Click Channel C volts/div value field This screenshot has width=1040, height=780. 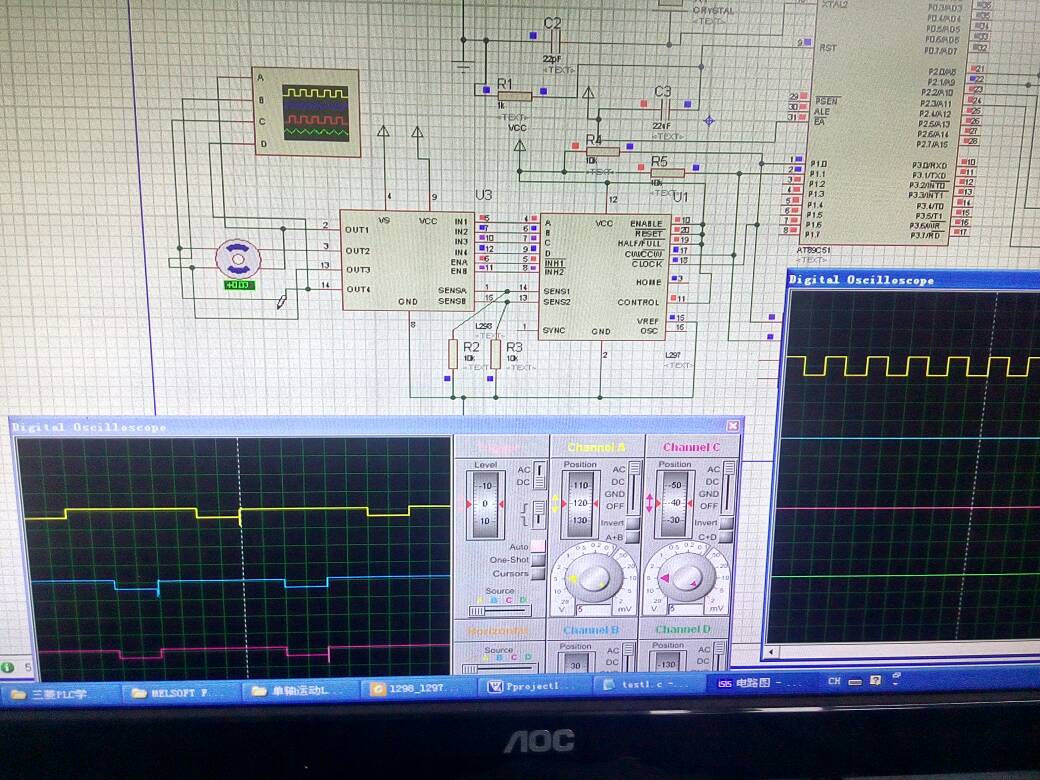[x=685, y=608]
